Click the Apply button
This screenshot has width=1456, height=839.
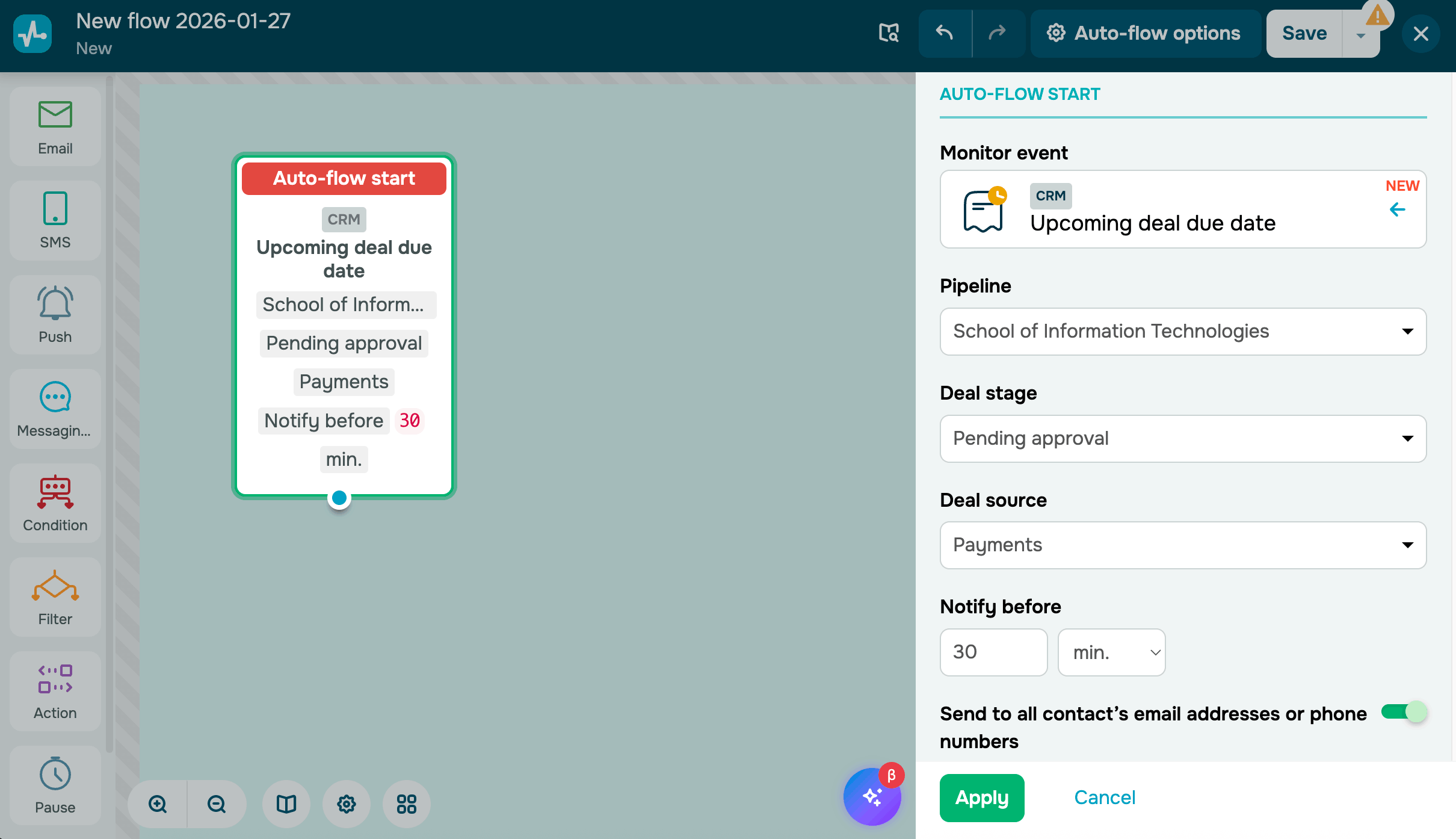(982, 797)
